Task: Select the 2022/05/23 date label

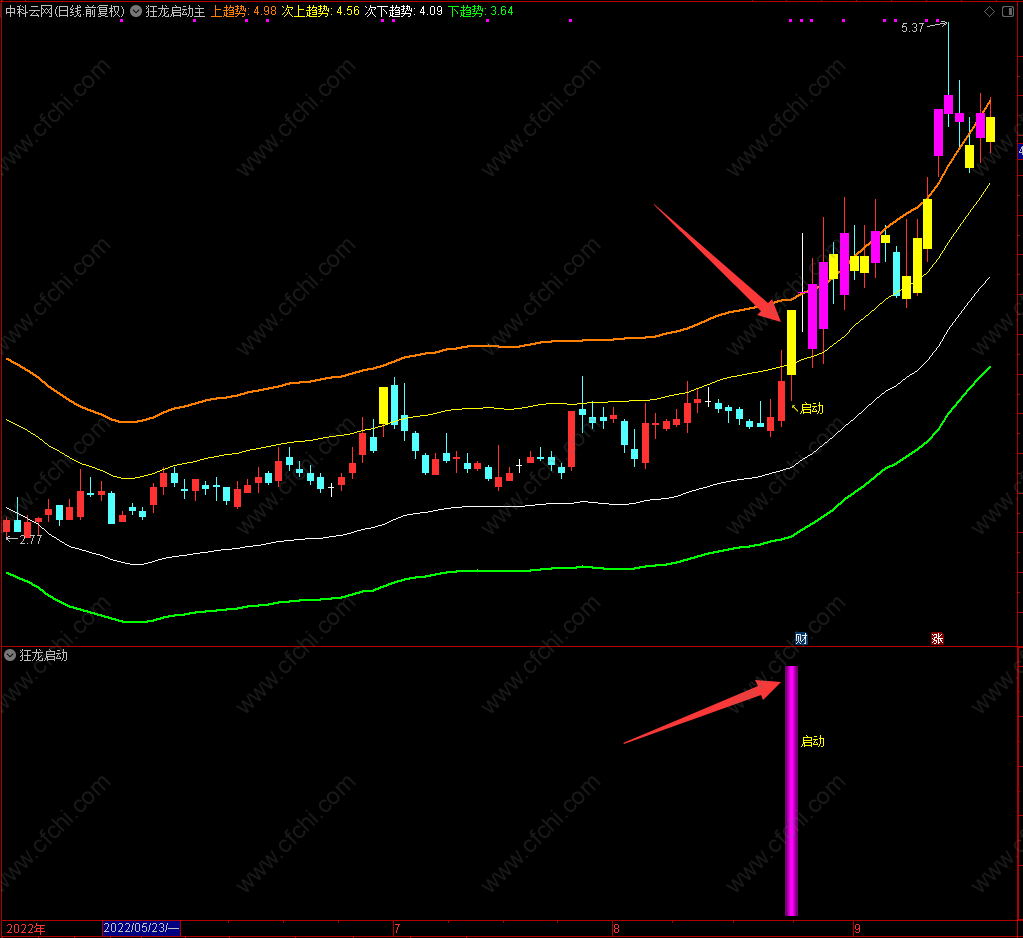Action: 141,928
